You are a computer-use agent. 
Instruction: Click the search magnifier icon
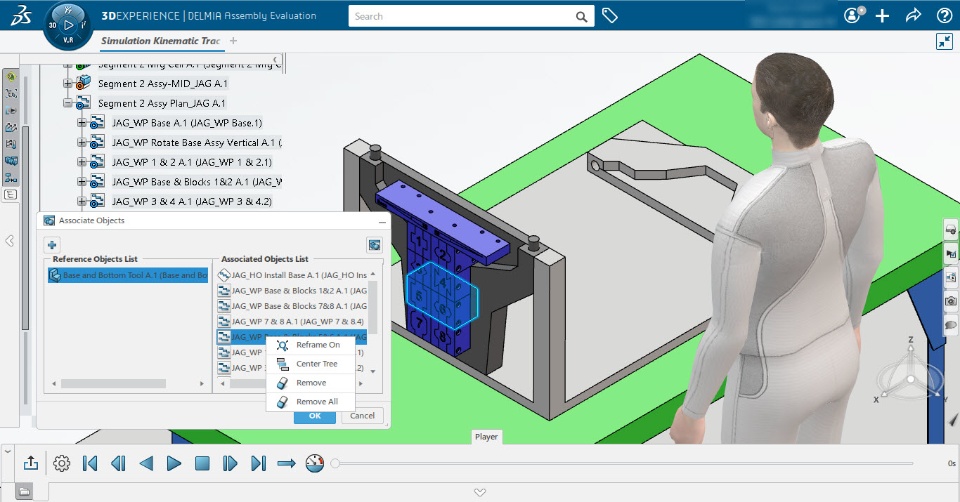click(x=581, y=17)
